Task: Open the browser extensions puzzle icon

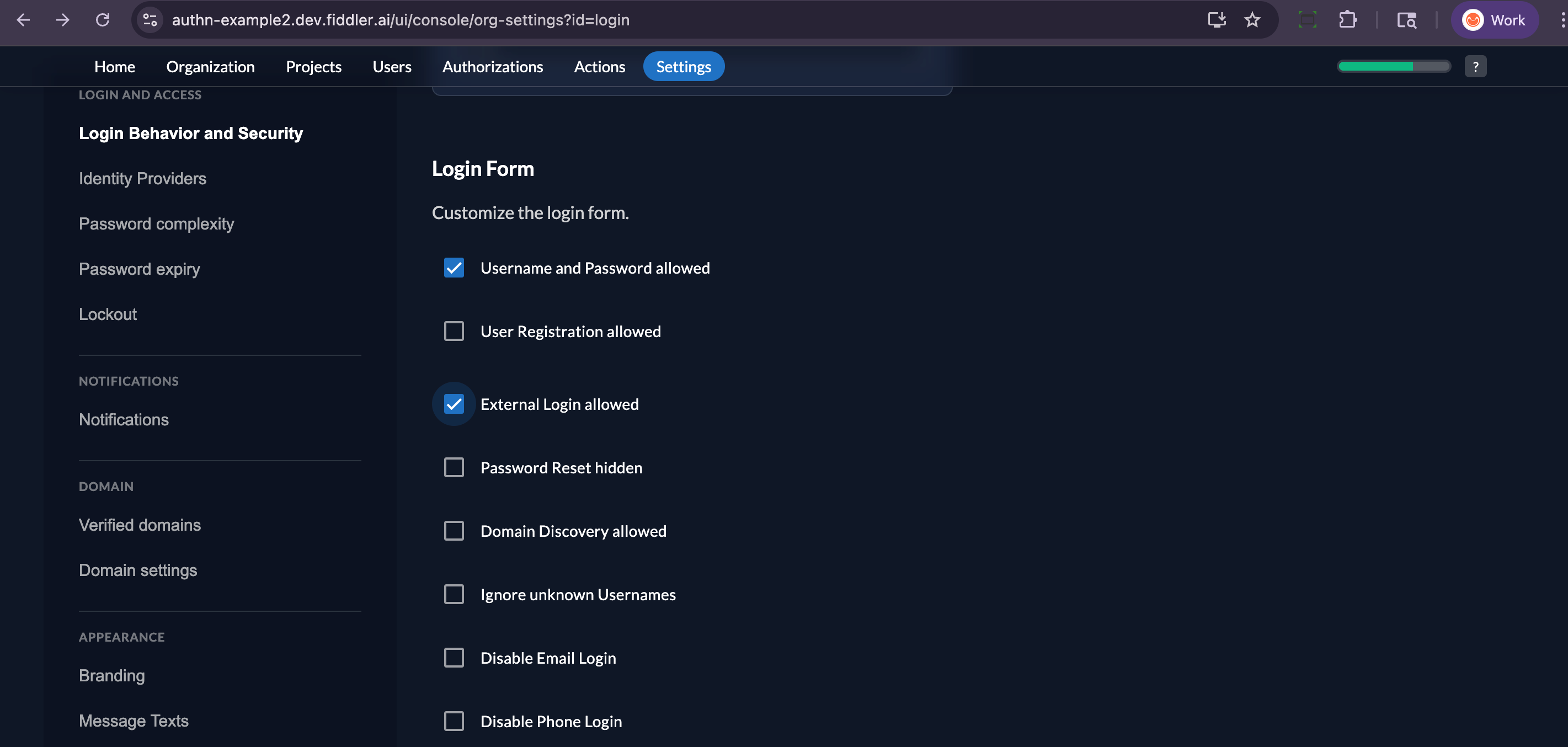Action: 1347,19
